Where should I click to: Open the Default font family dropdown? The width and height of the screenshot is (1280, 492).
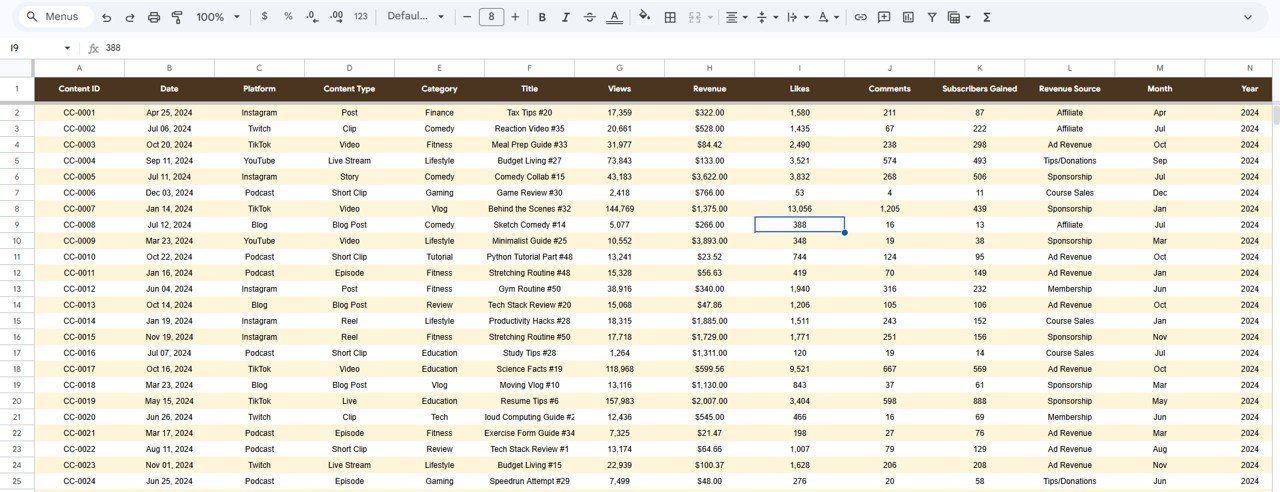[415, 17]
